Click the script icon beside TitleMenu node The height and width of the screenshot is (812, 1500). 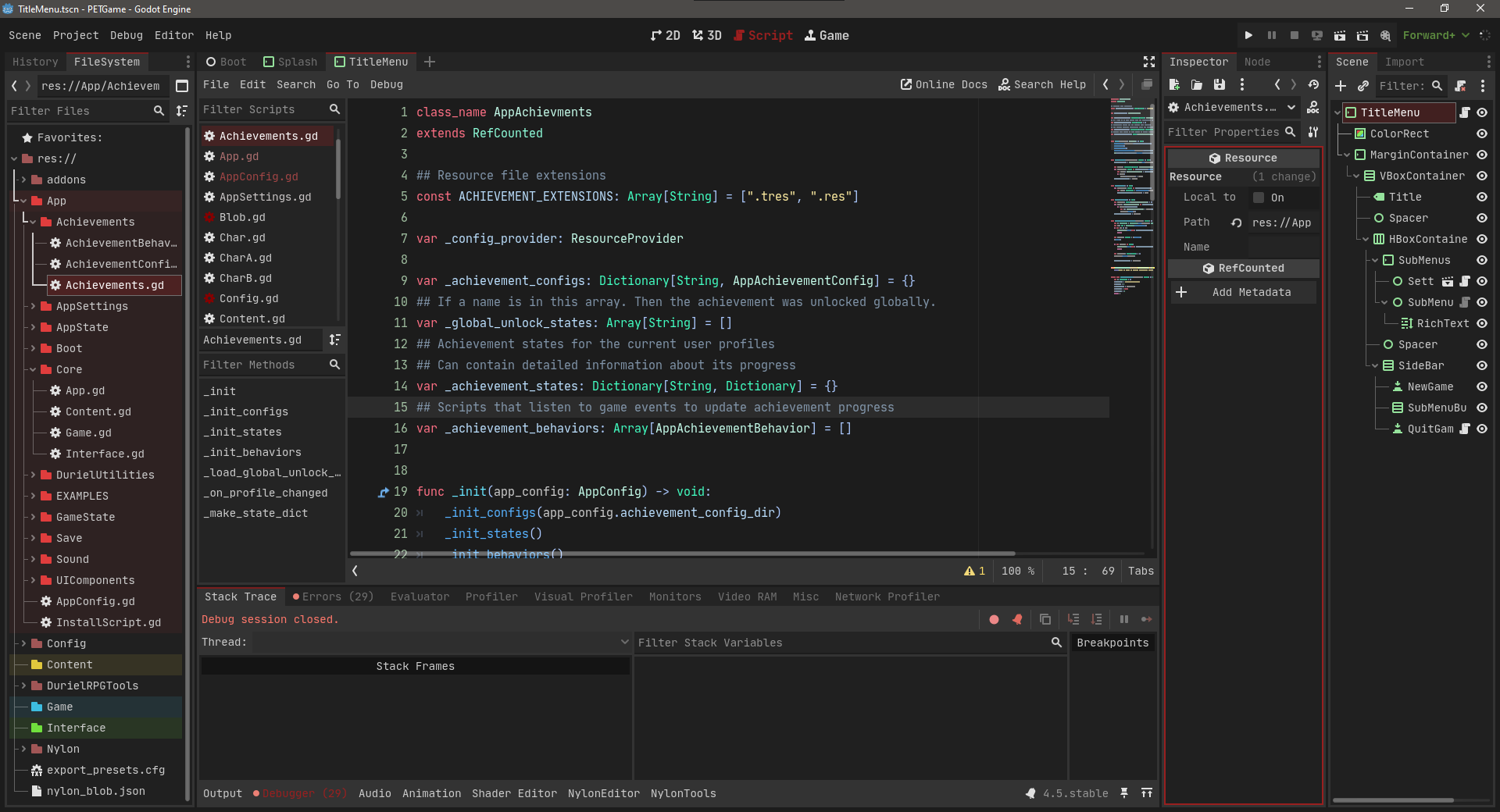click(x=1465, y=112)
